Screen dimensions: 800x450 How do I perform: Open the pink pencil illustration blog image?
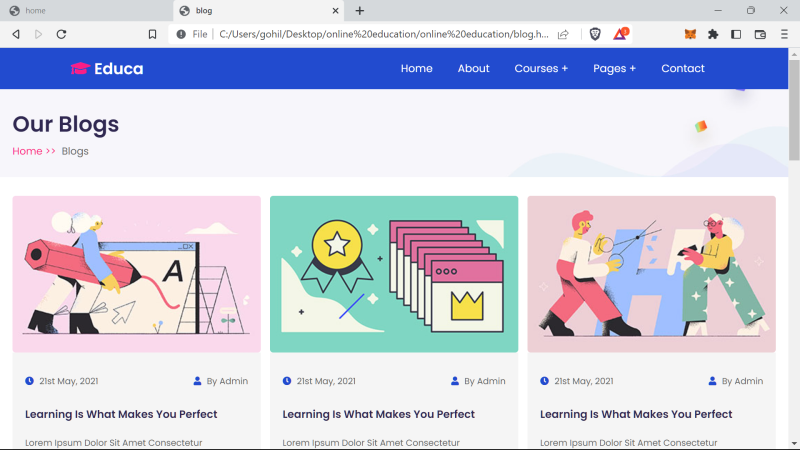point(137,274)
